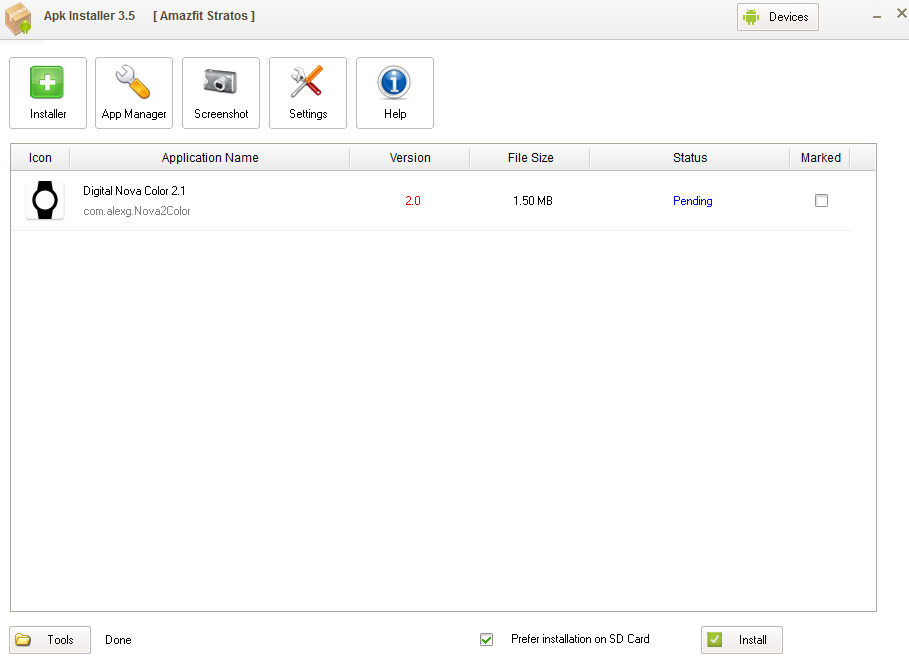Click the Devices Android icon button
909x667 pixels.
pos(777,17)
